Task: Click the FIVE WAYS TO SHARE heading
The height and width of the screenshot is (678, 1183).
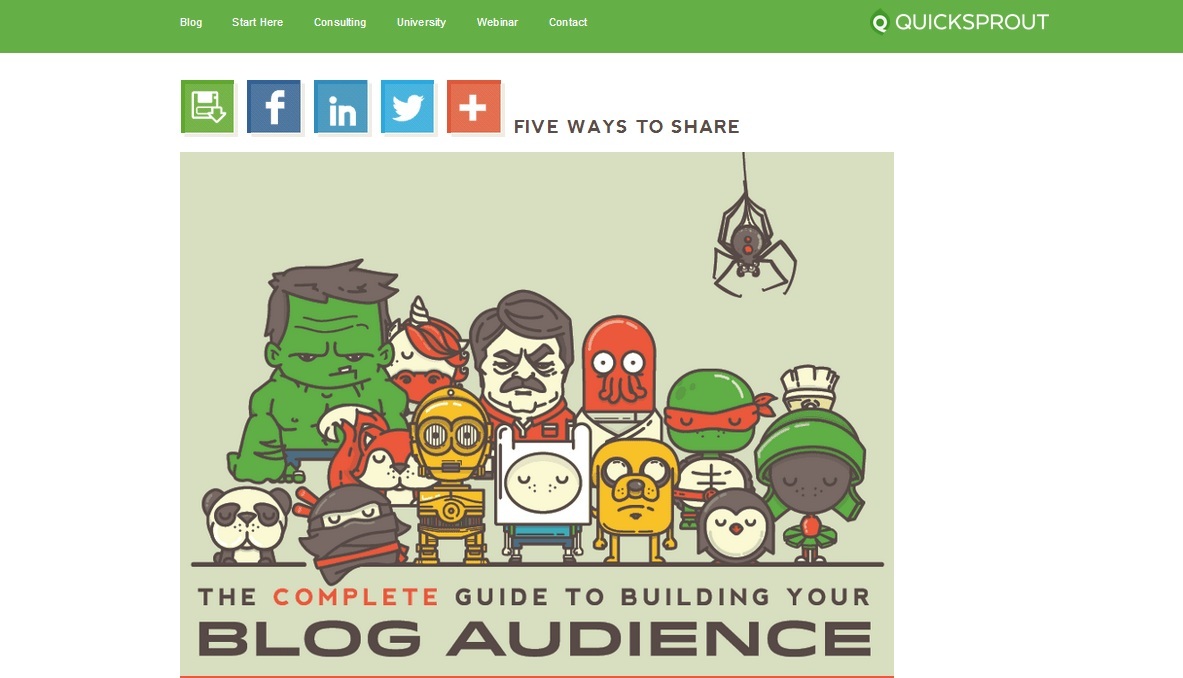Action: click(626, 127)
